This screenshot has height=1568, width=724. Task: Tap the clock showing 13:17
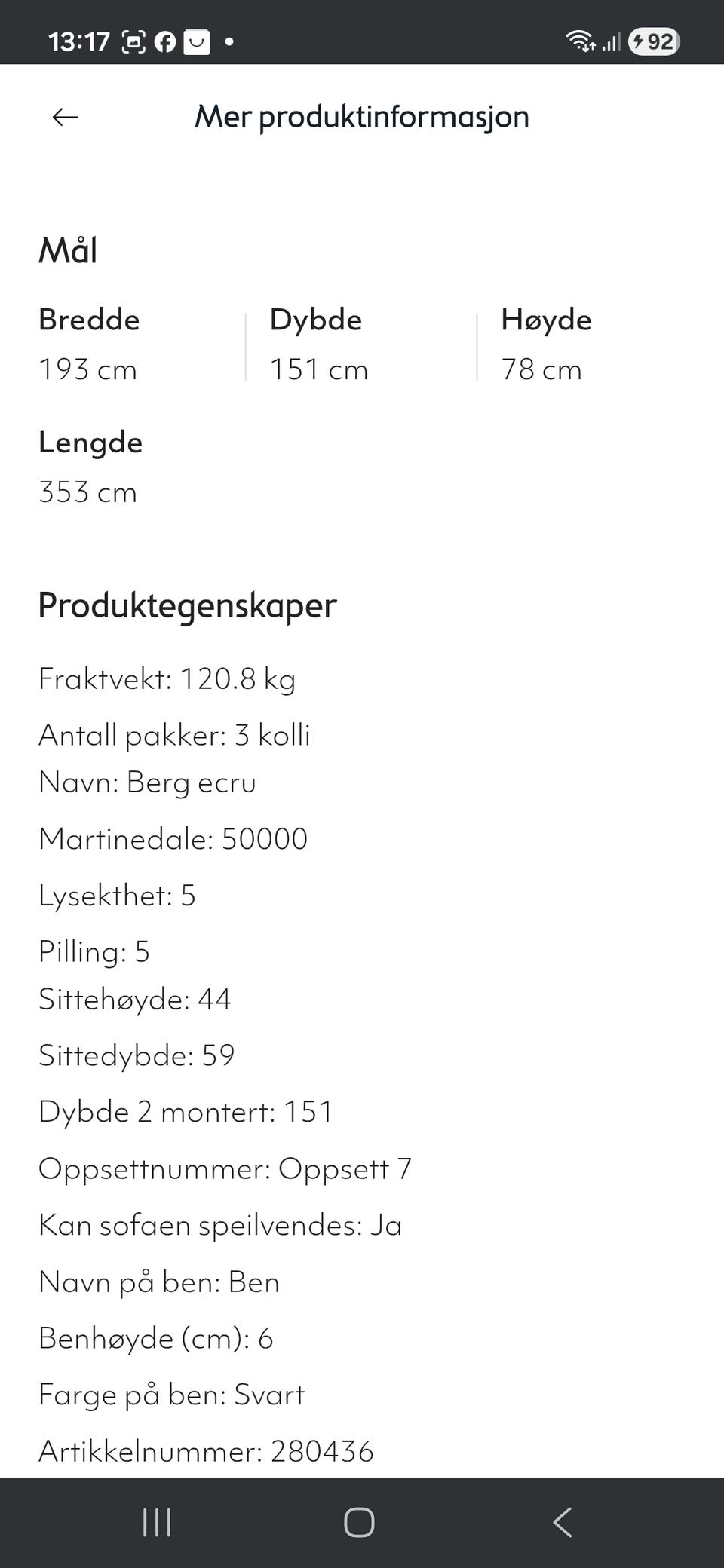tap(79, 41)
